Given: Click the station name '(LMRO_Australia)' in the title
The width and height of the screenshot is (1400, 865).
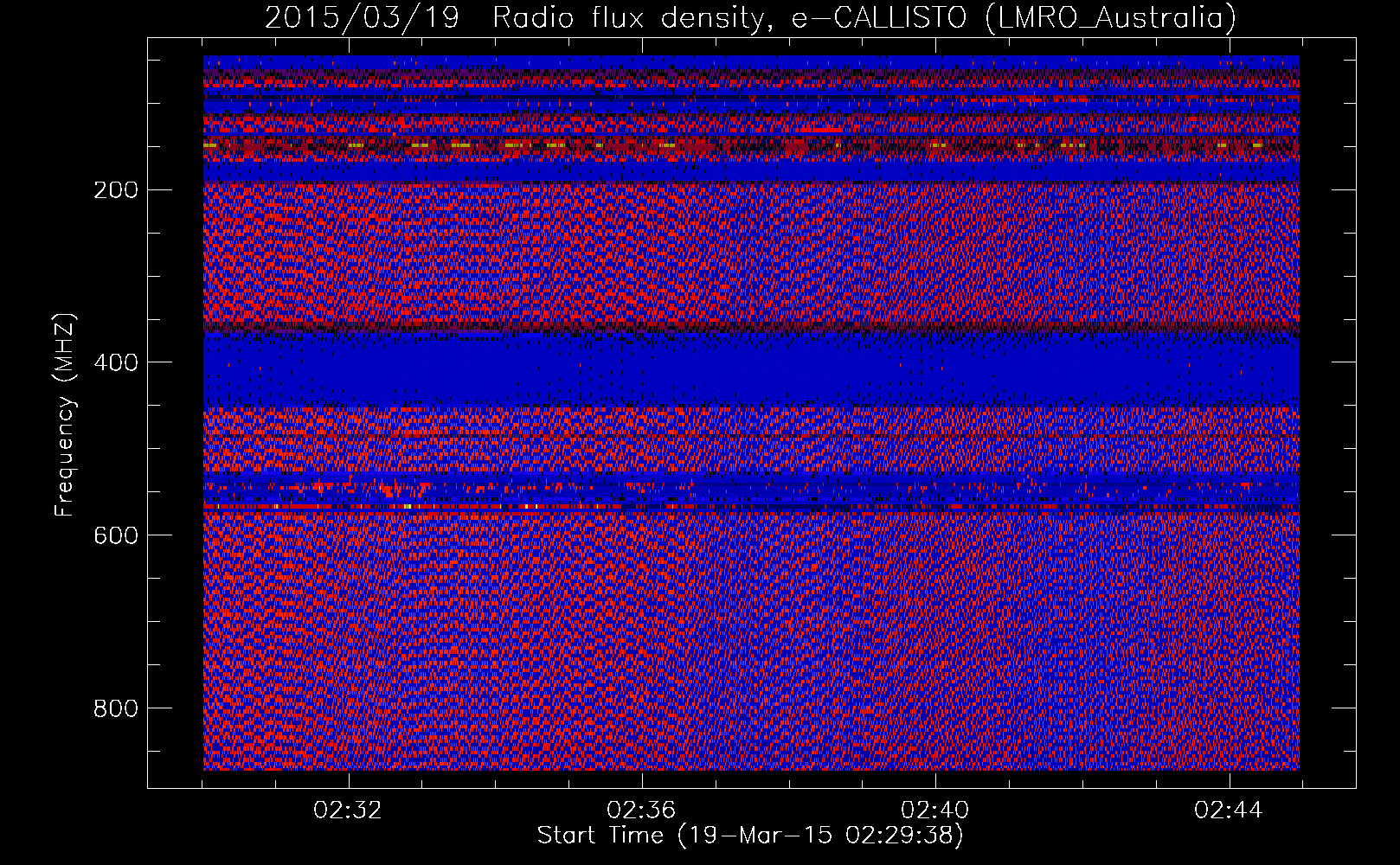Looking at the screenshot, I should [x=1110, y=17].
